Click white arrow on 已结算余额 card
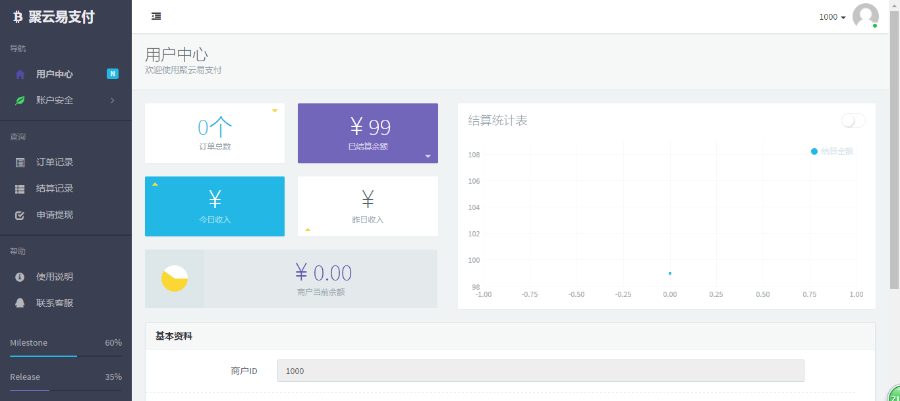 [x=428, y=156]
